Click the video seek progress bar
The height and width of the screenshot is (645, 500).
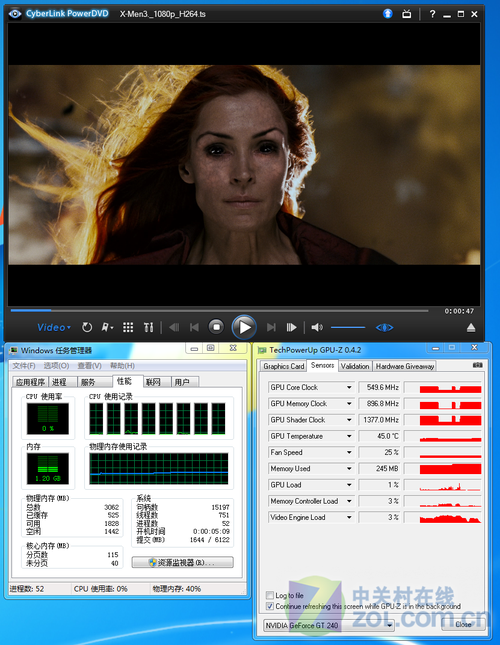[x=220, y=311]
